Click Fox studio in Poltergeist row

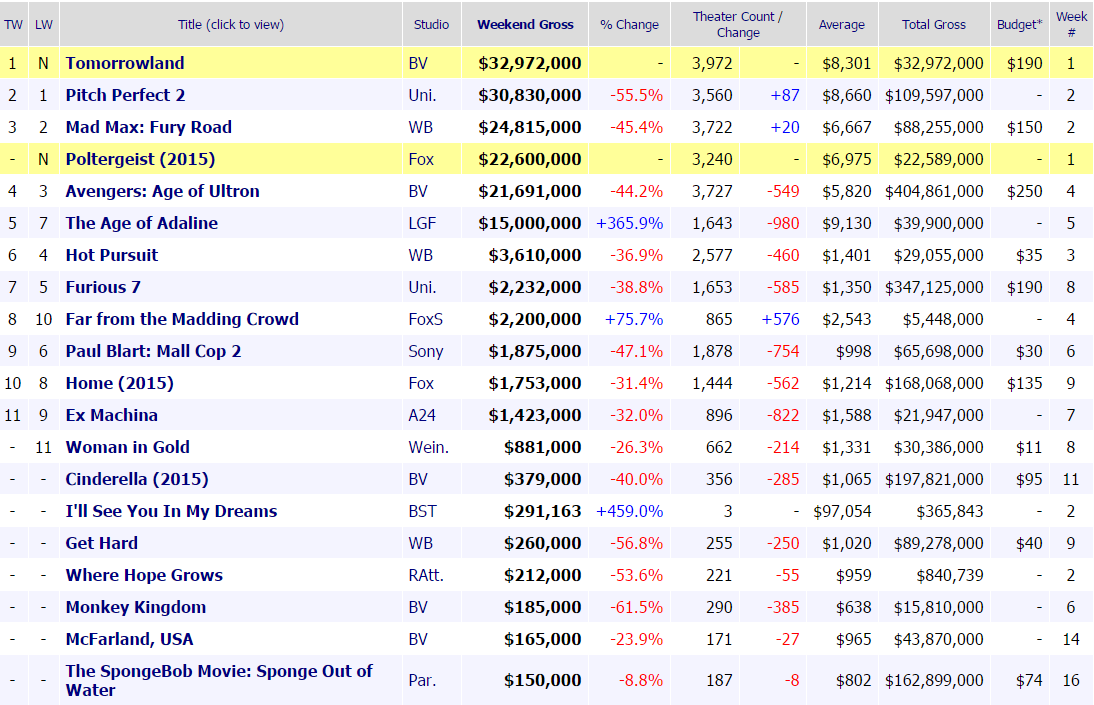tap(421, 159)
